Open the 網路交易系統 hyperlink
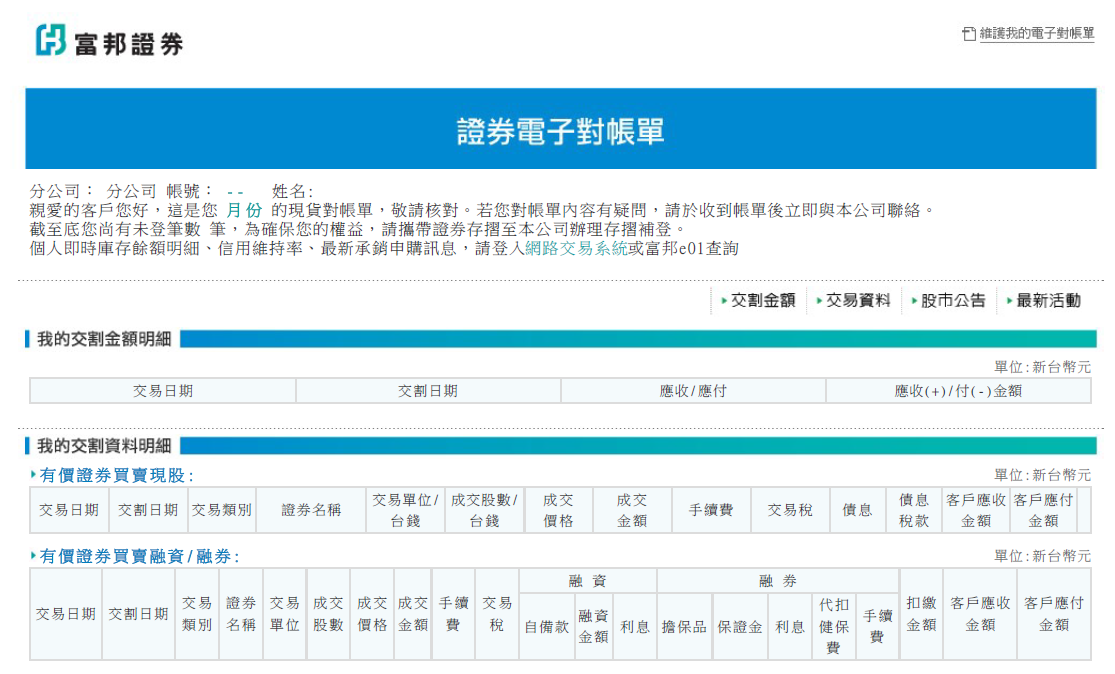 [x=576, y=249]
